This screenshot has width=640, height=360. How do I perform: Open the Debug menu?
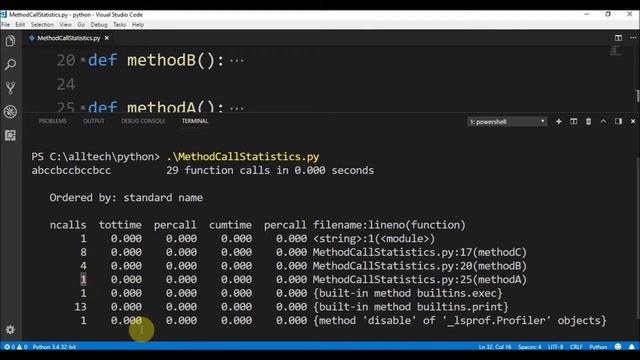[99, 24]
